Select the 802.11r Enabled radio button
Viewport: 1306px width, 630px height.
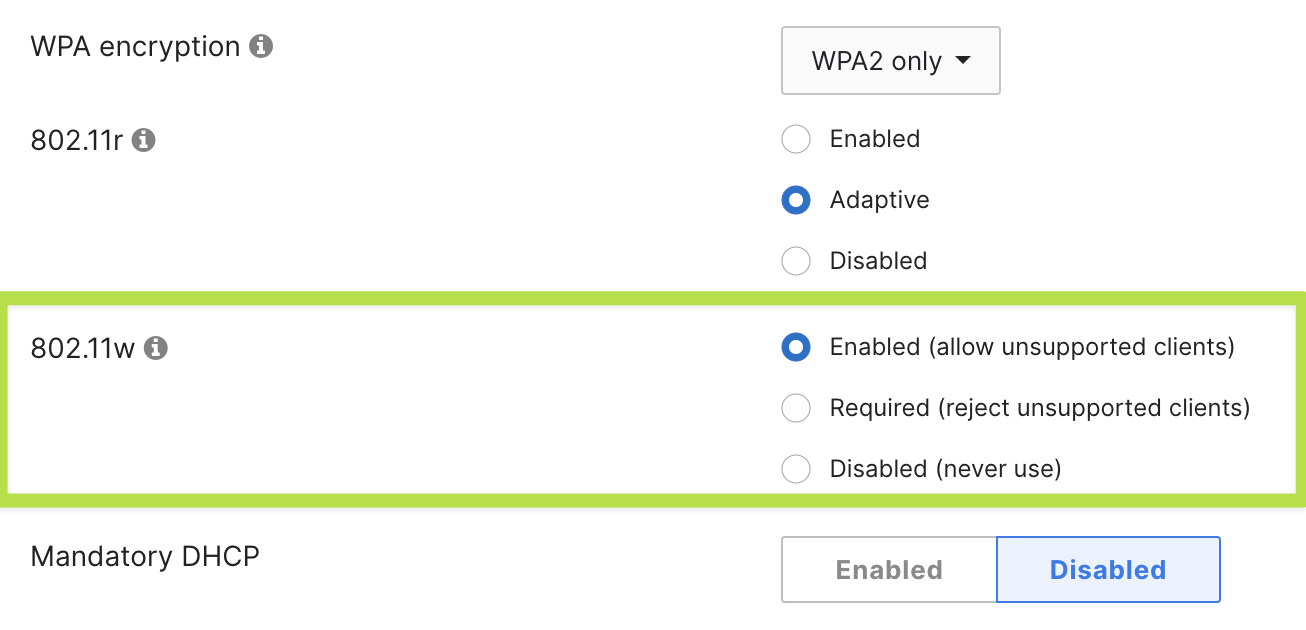pos(796,139)
